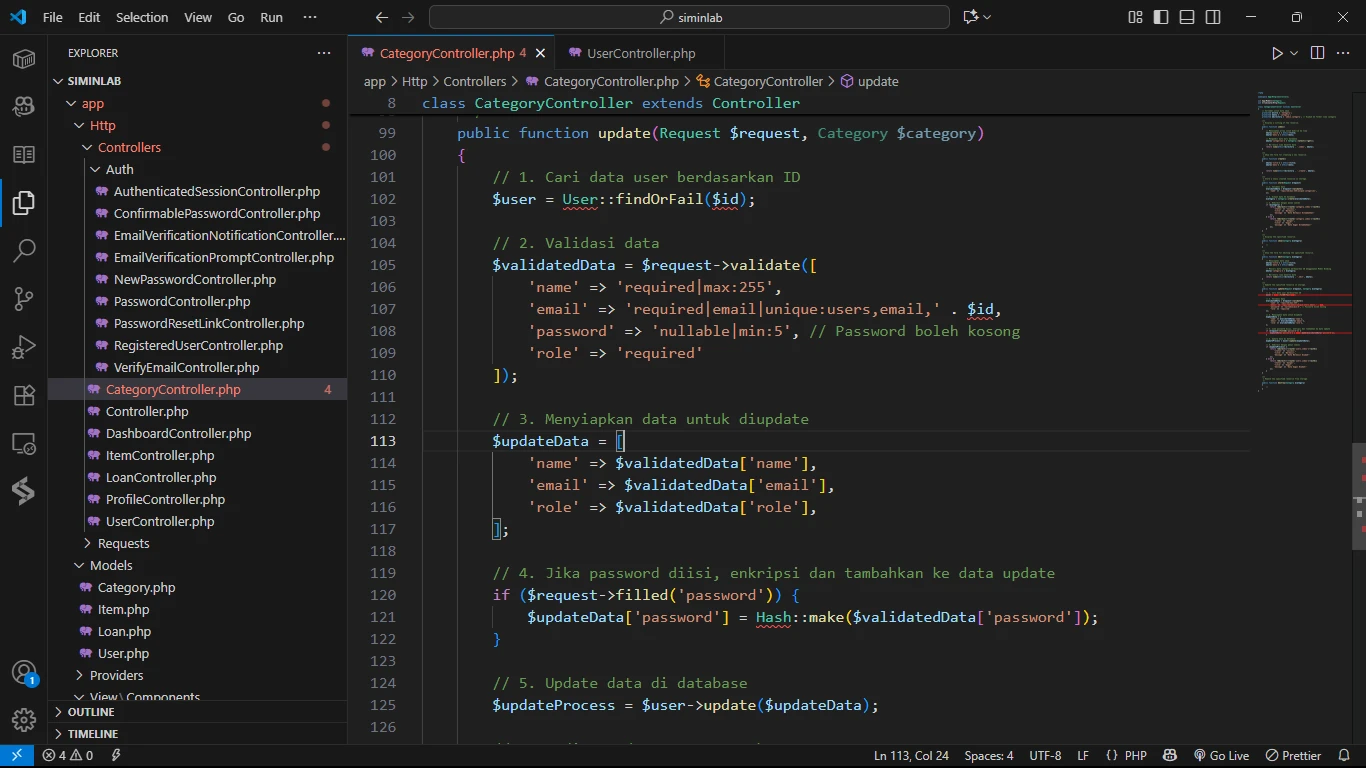Screen dimensions: 1366x768
Task: Open the Source Control view
Action: point(24,299)
